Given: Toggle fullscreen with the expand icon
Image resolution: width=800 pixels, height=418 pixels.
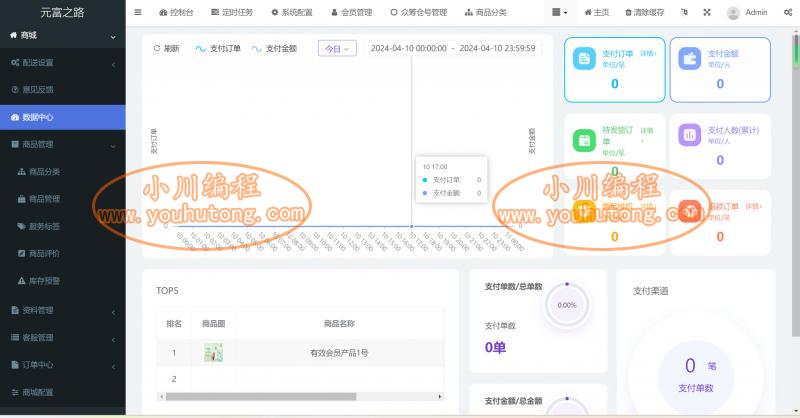Looking at the screenshot, I should pyautogui.click(x=707, y=12).
